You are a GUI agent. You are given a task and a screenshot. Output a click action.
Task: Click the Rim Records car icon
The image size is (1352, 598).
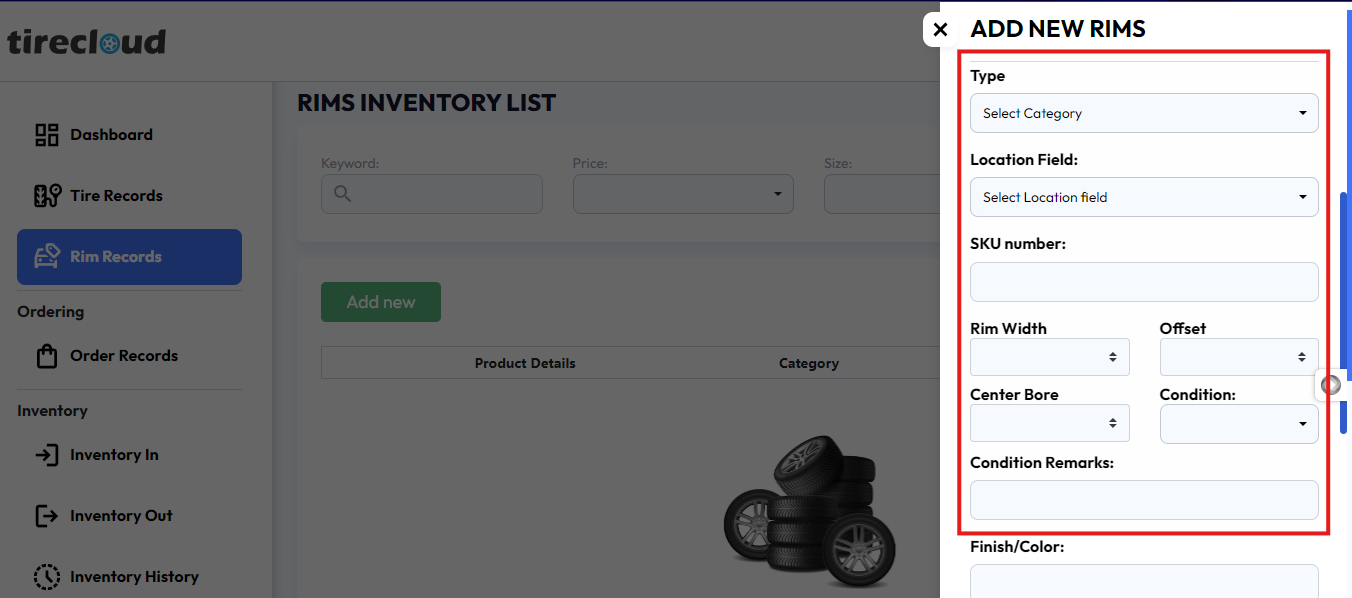pos(47,257)
